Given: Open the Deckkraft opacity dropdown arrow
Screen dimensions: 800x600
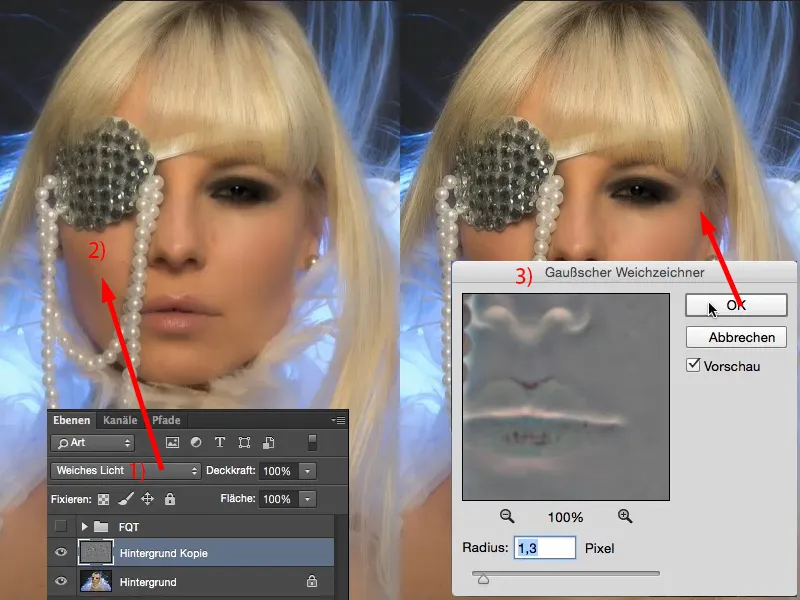Looking at the screenshot, I should tap(307, 471).
